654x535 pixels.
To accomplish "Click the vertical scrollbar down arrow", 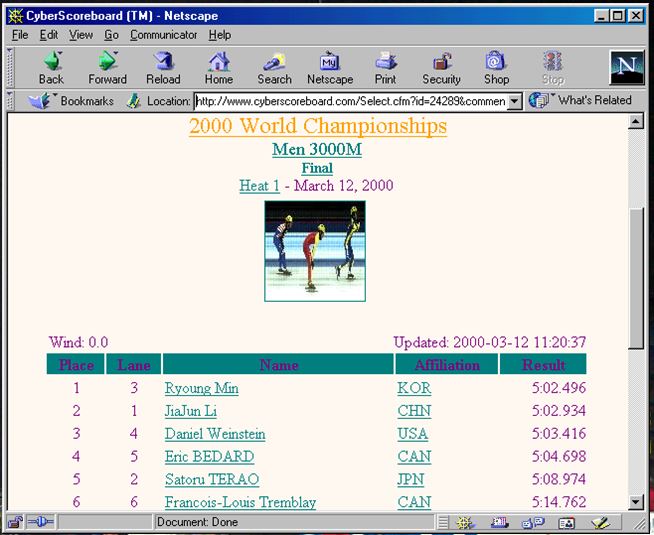I will [636, 502].
